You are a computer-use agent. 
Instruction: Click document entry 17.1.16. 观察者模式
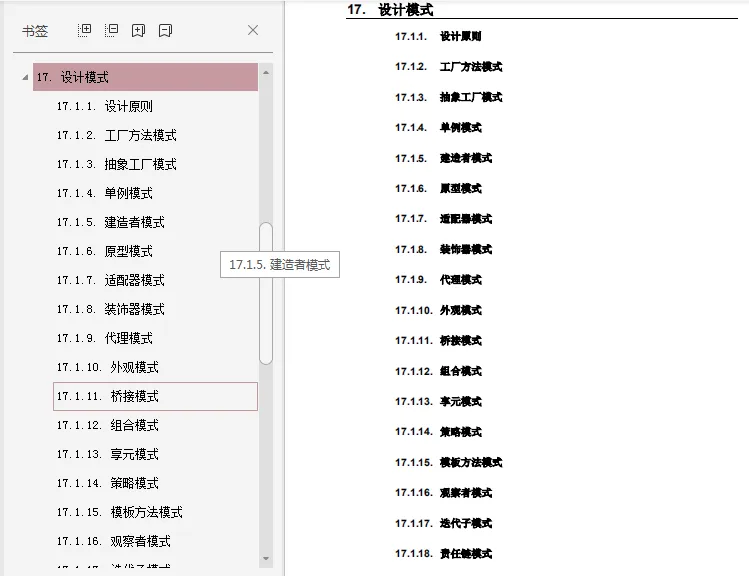(x=443, y=492)
